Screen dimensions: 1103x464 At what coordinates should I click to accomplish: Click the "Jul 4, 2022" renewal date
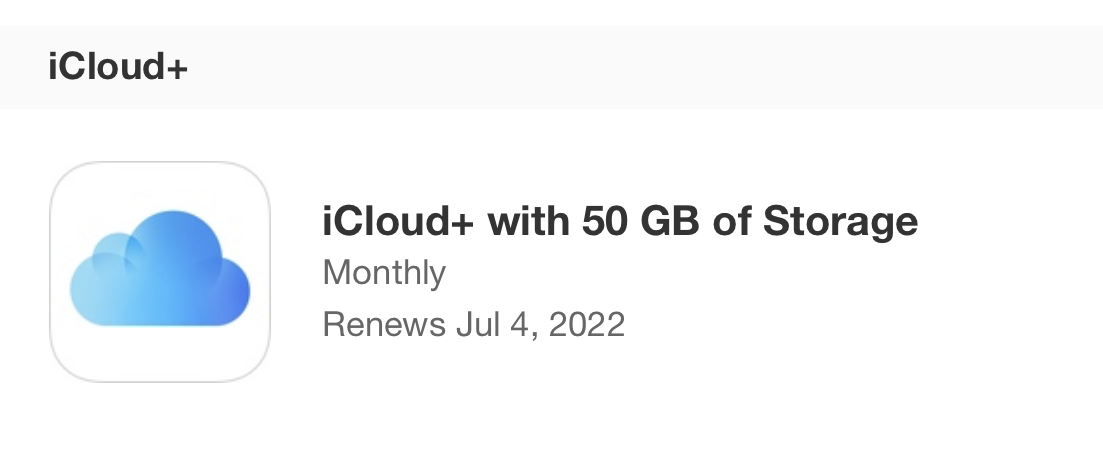[540, 324]
